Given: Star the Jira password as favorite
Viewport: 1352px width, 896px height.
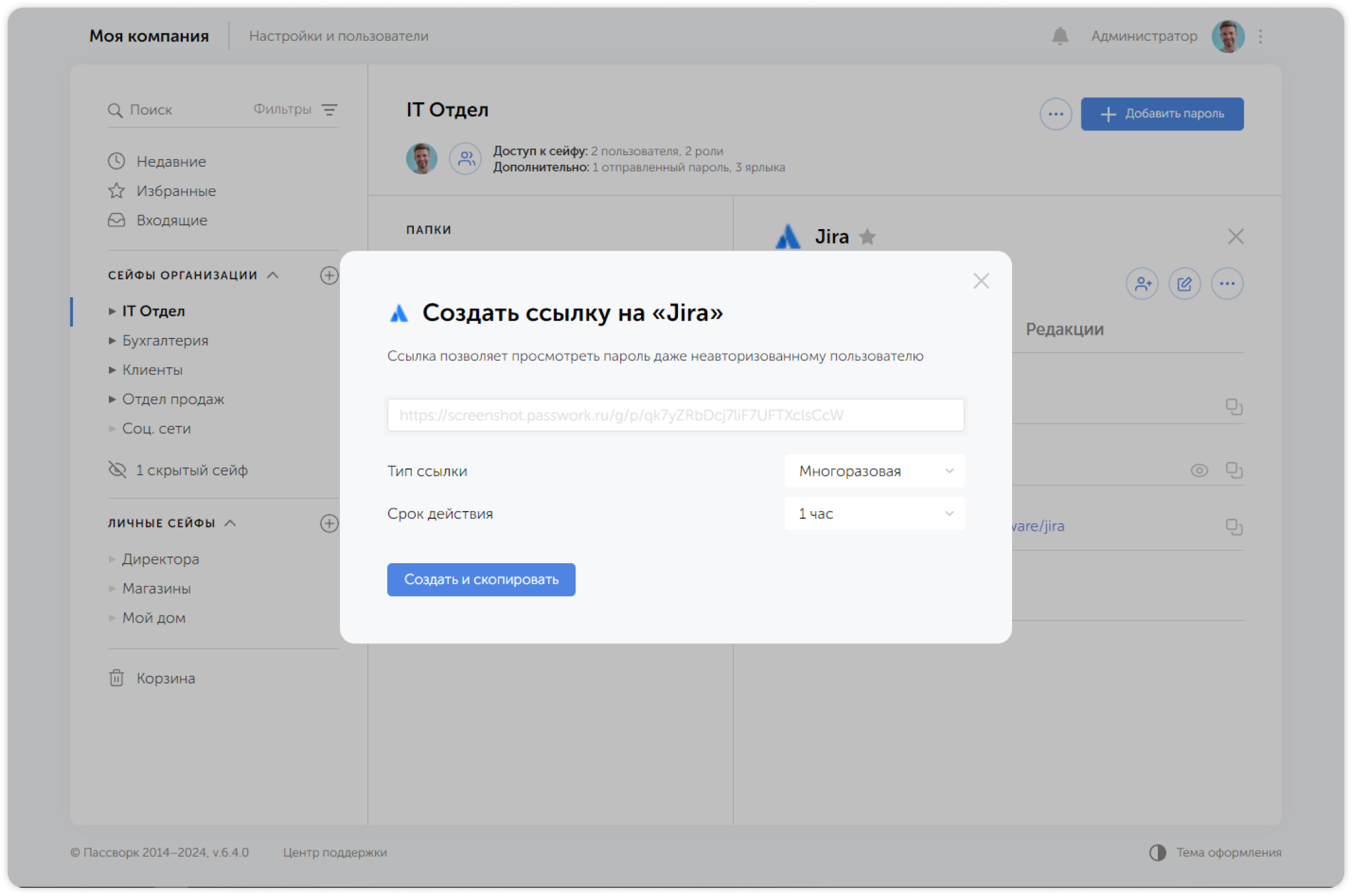Looking at the screenshot, I should coord(868,237).
